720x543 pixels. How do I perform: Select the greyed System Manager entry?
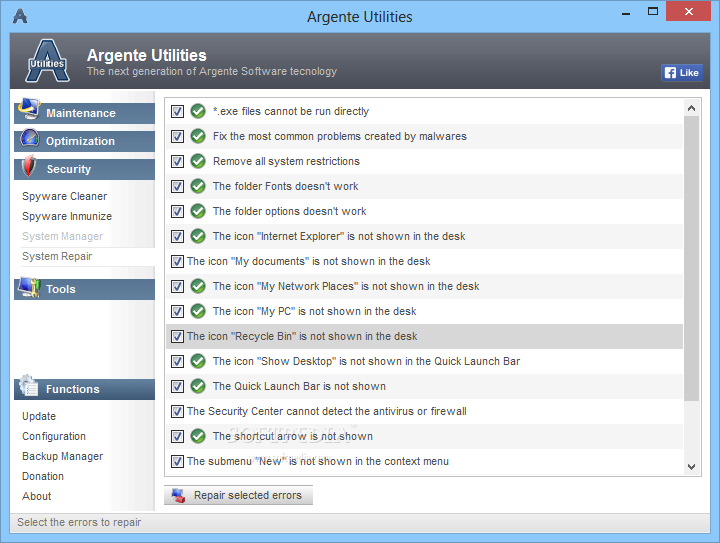click(x=62, y=236)
